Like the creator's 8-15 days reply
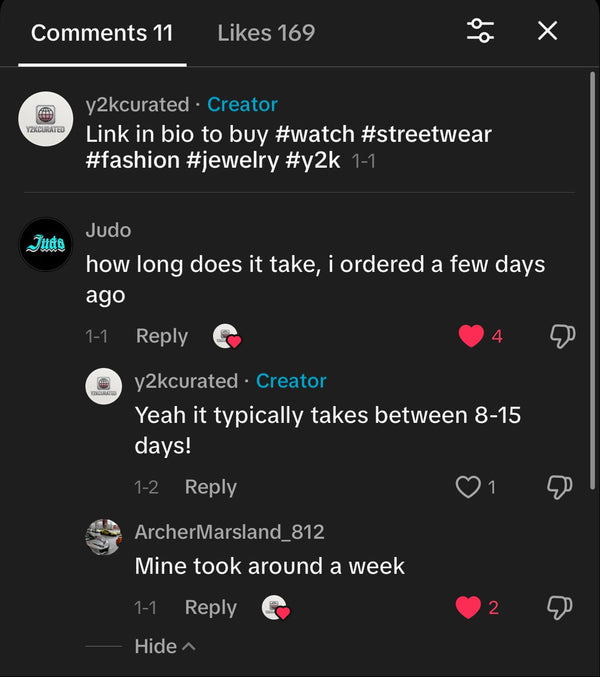Image resolution: width=600 pixels, height=677 pixels. (x=468, y=487)
